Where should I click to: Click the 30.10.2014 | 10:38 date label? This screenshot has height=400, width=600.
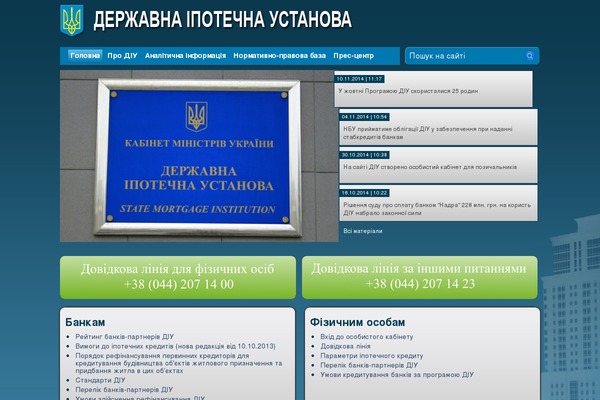[364, 155]
